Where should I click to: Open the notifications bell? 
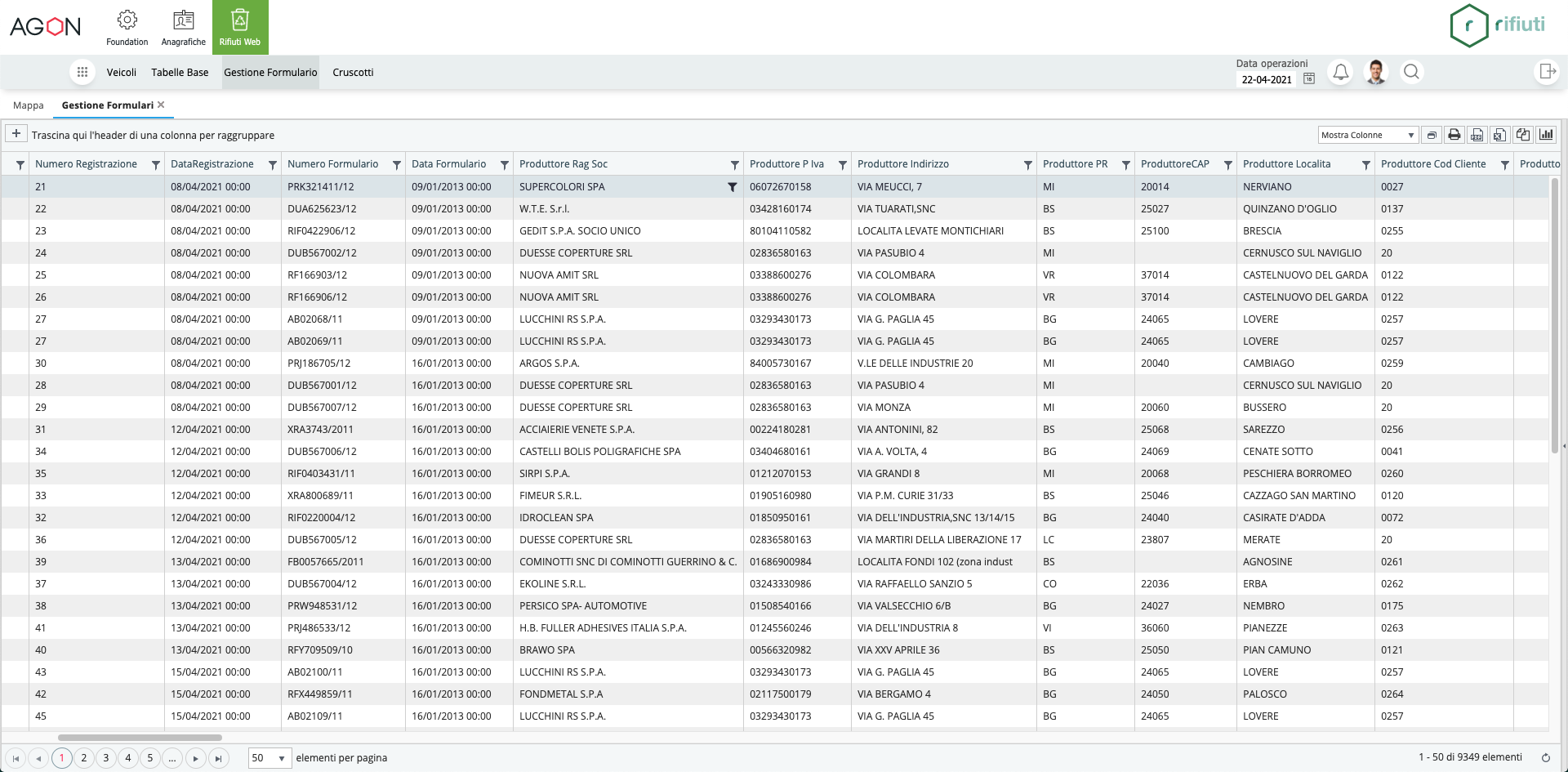(x=1340, y=72)
